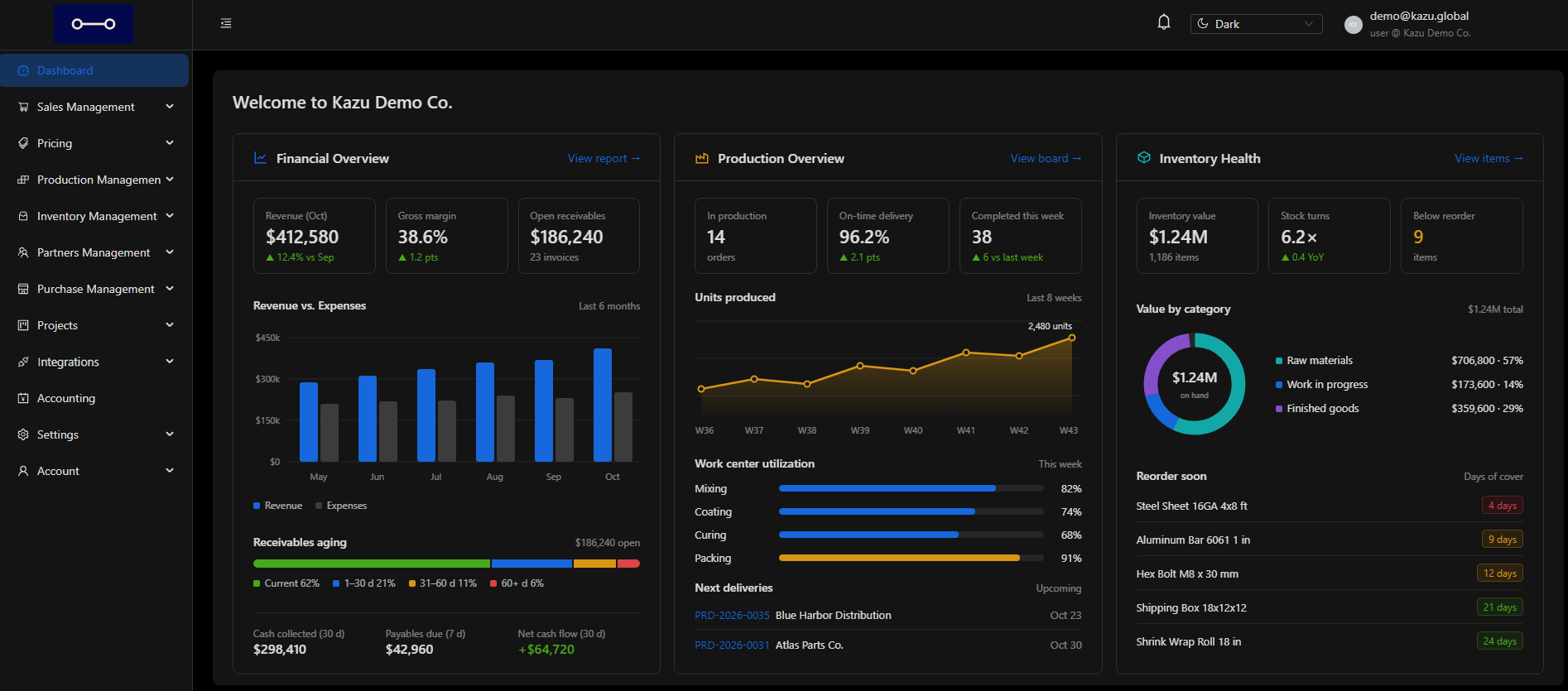1568x691 pixels.
Task: Click the moon icon in the theme selector
Action: (x=1204, y=24)
